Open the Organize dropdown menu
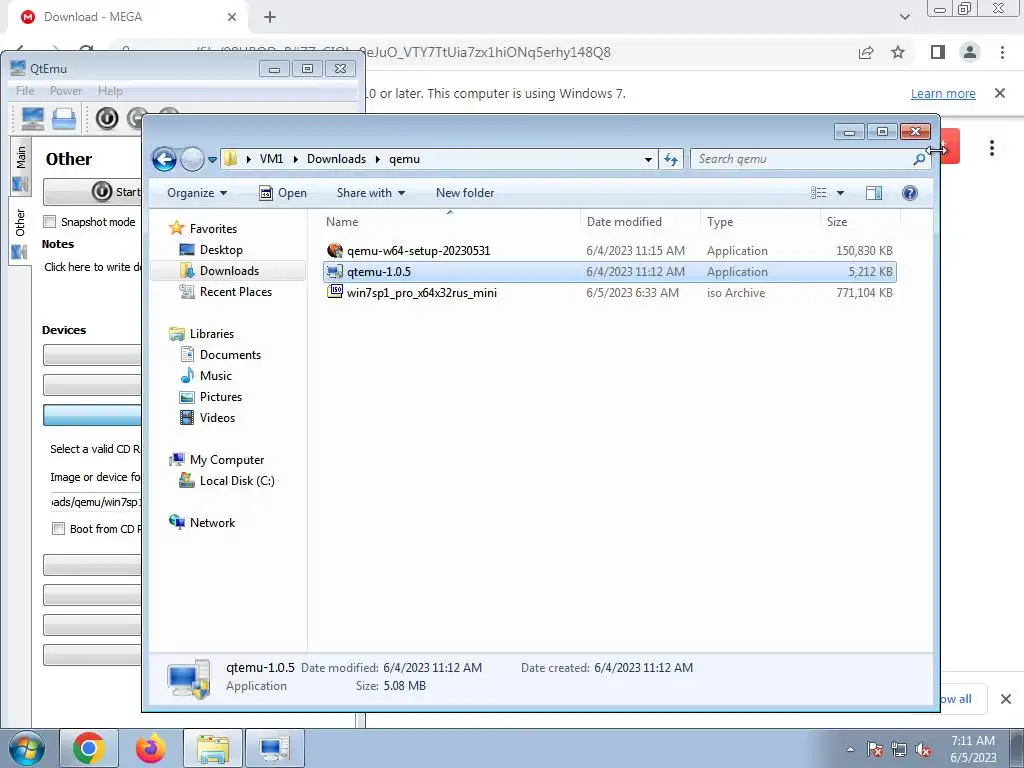The width and height of the screenshot is (1024, 768). [197, 193]
